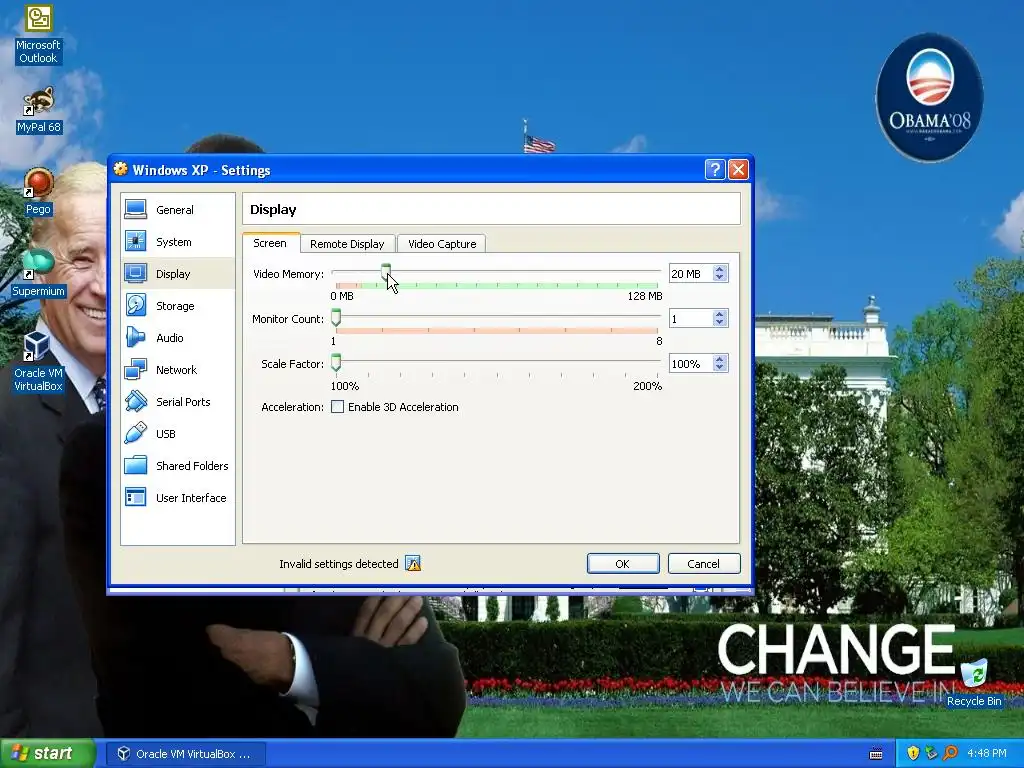Click Oracle VM VirtualBox taskbar button
Viewport: 1024px width, 768px height.
pyautogui.click(x=185, y=754)
